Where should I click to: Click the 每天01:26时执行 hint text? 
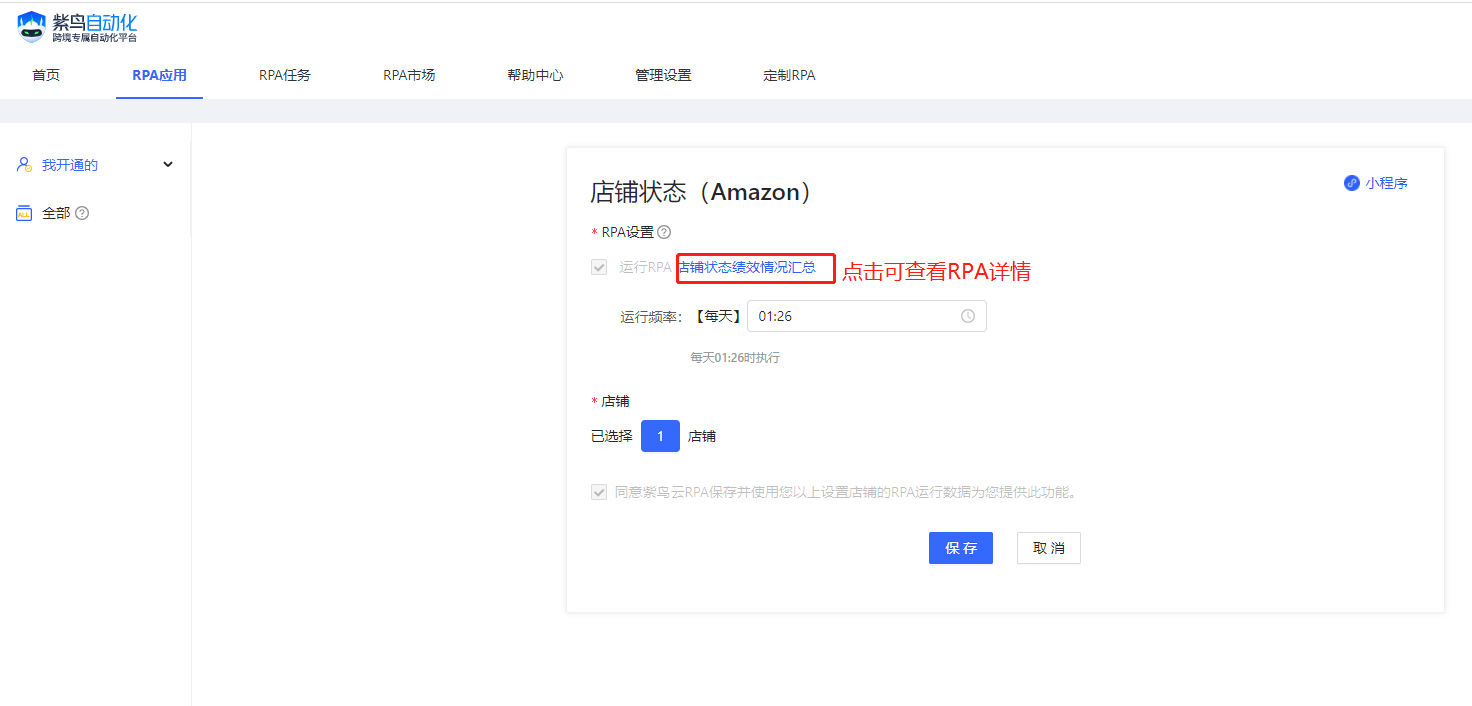(735, 357)
